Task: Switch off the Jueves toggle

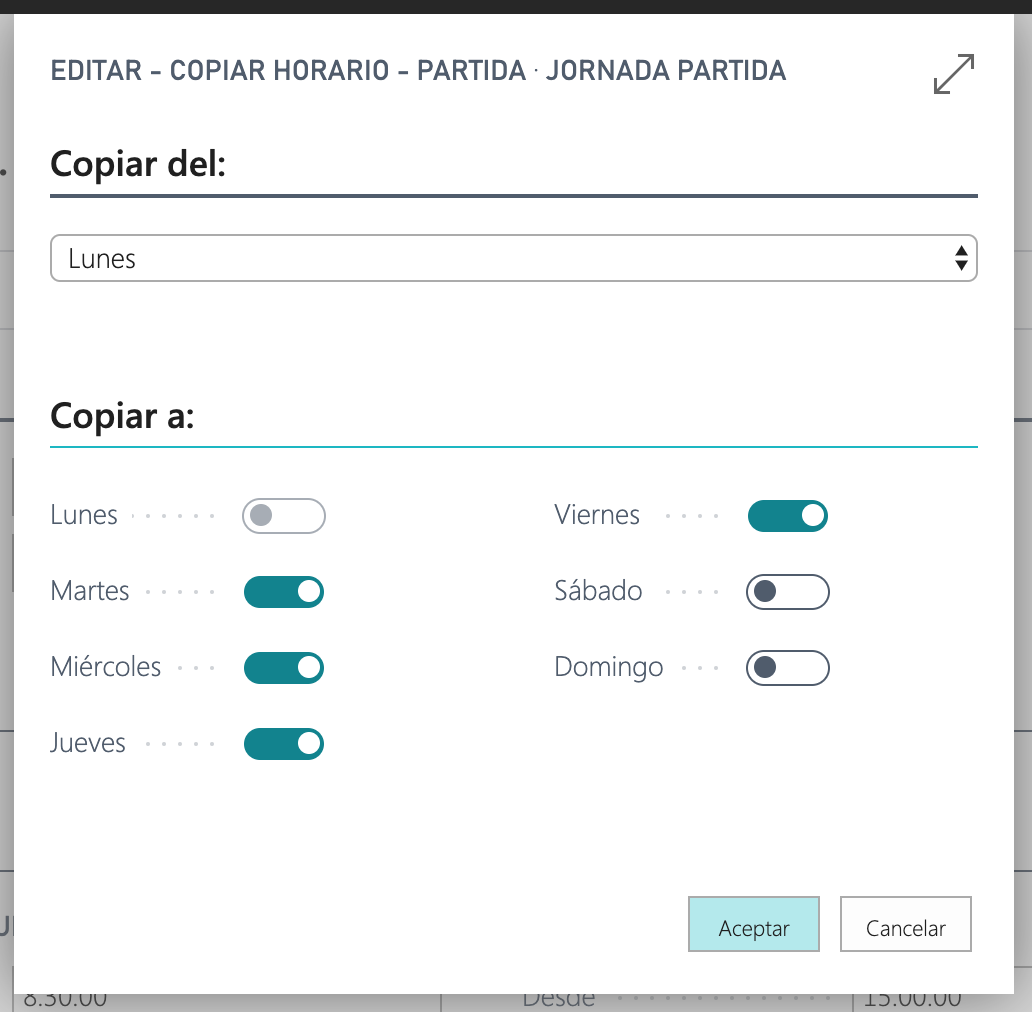Action: tap(284, 744)
